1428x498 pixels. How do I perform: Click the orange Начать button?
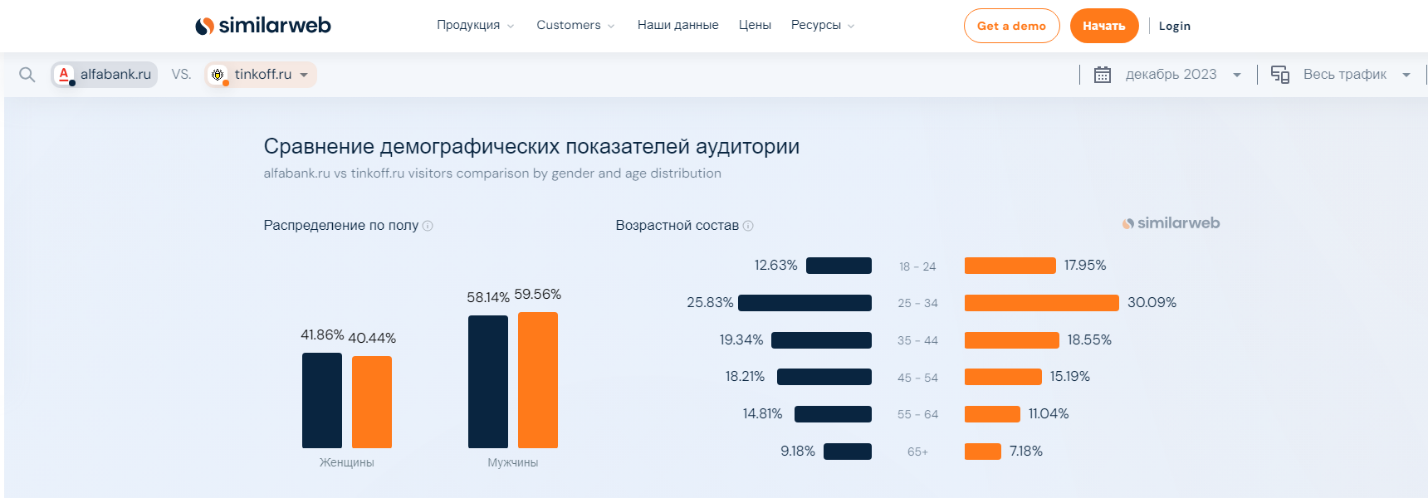point(1104,26)
